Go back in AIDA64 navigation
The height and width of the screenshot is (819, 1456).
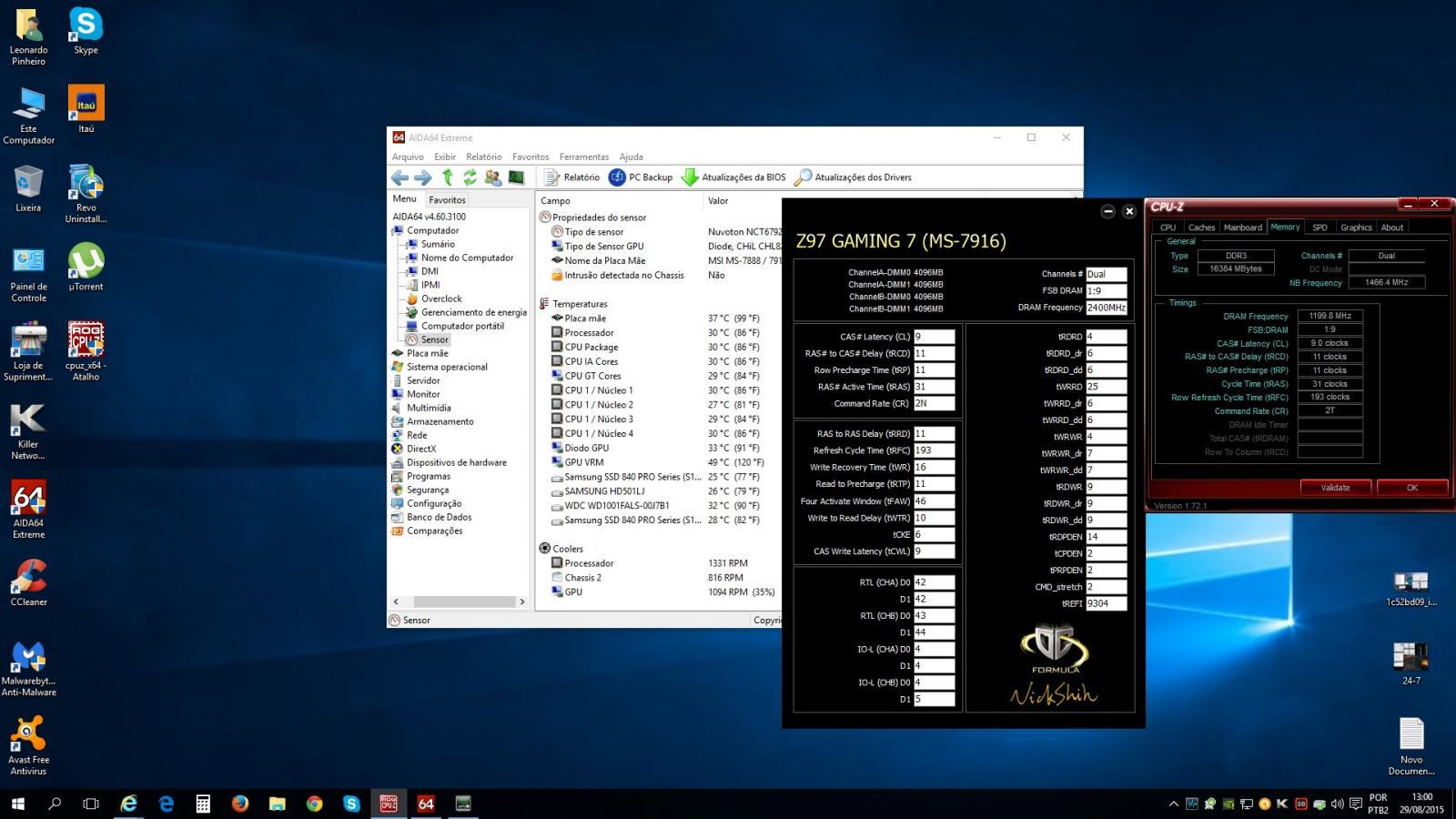[399, 177]
